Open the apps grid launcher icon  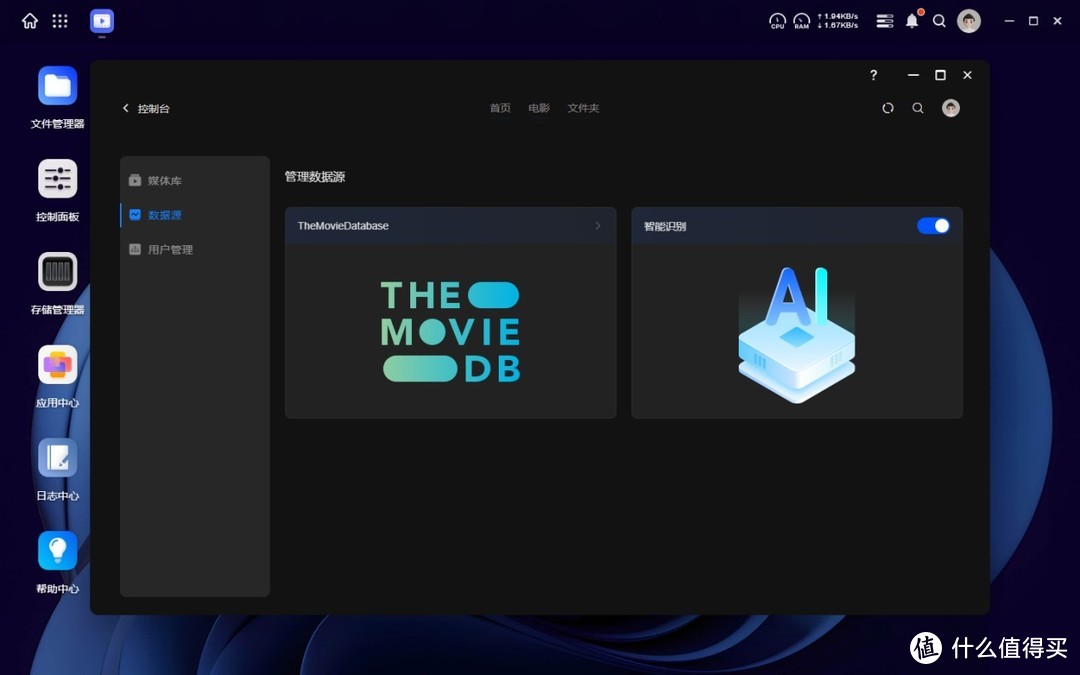coord(60,21)
